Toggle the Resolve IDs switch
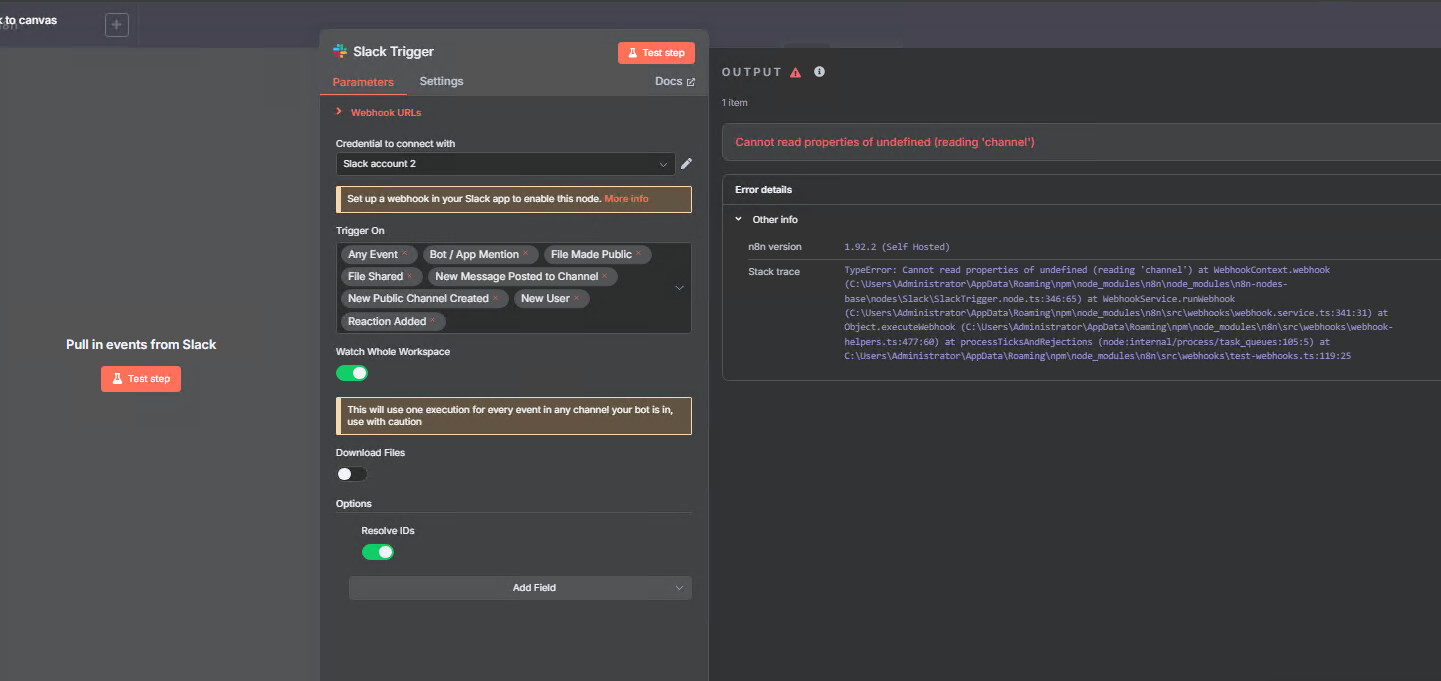This screenshot has height=681, width=1441. (x=378, y=552)
